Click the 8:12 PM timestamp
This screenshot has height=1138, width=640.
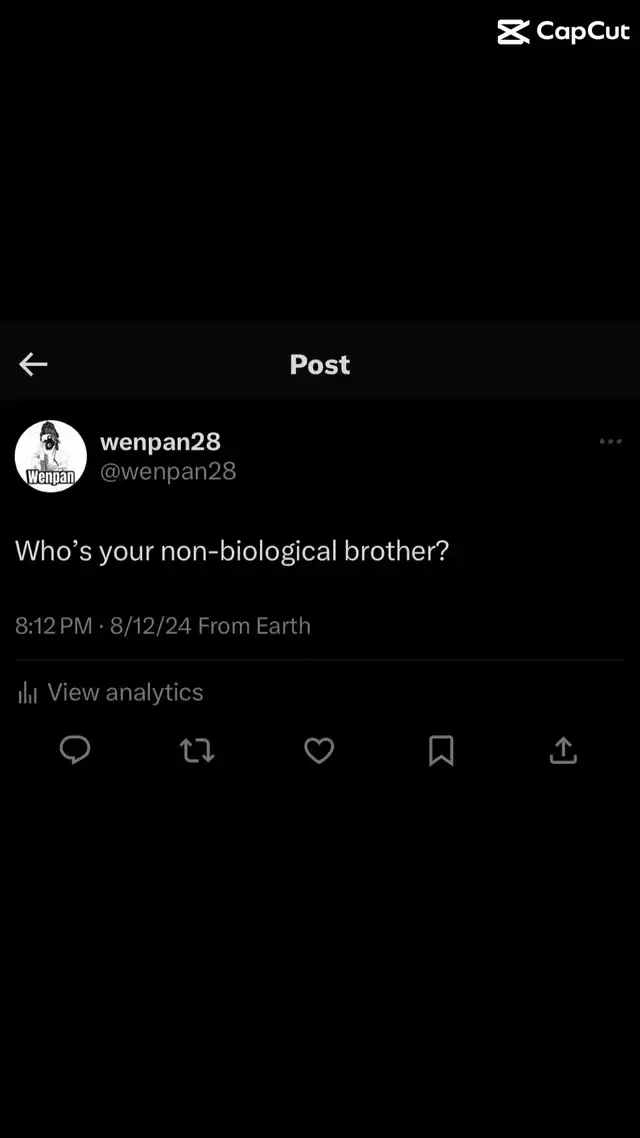(53, 626)
